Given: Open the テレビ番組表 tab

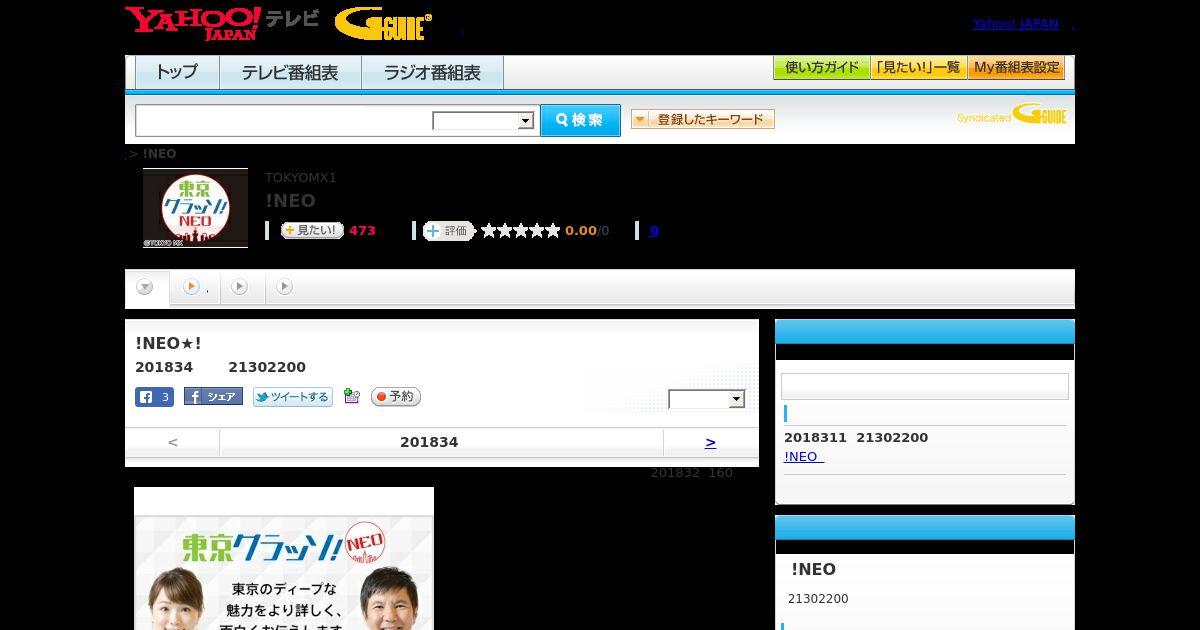Looking at the screenshot, I should coord(290,72).
